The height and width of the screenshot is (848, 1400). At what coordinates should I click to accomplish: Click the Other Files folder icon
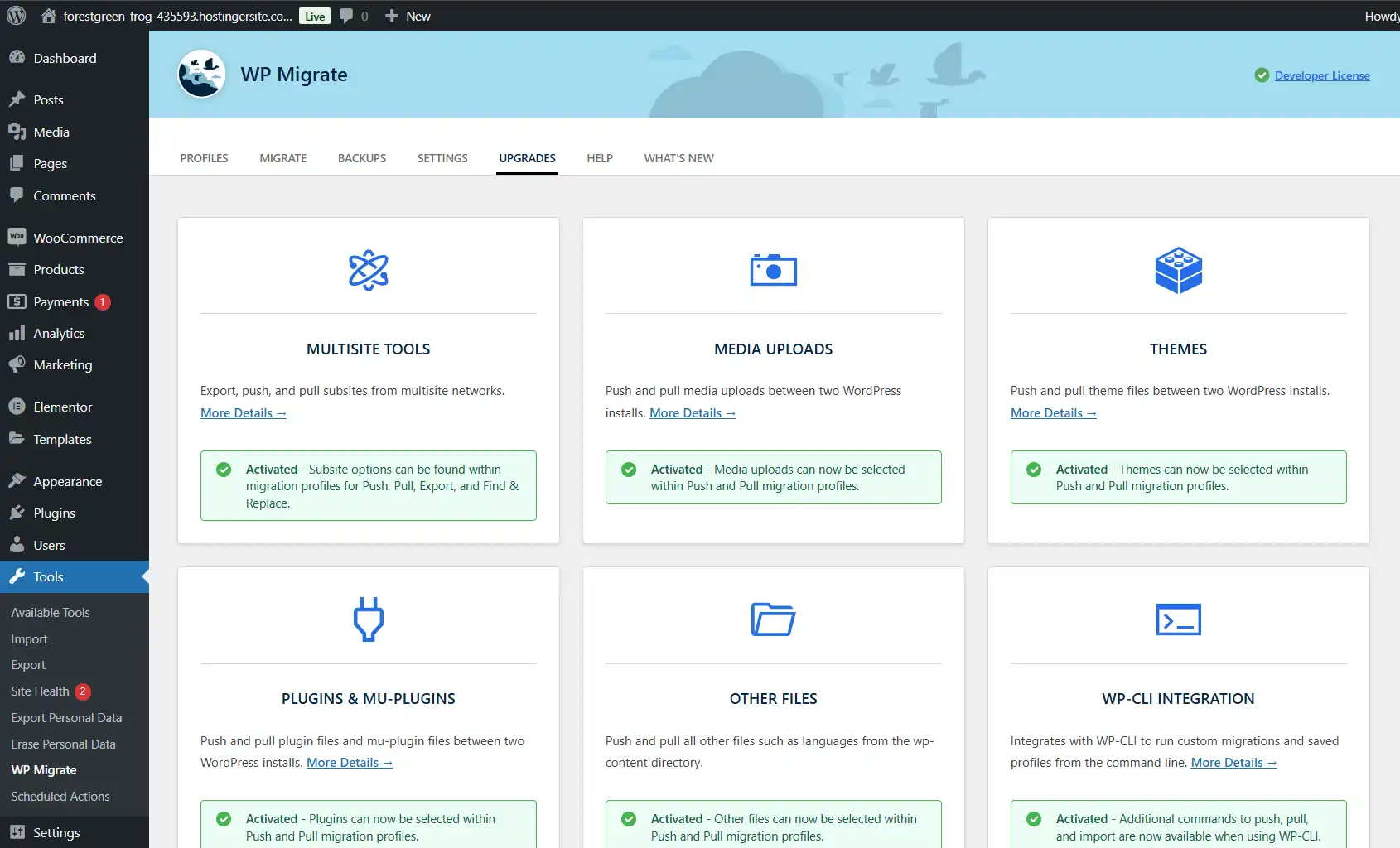774,619
